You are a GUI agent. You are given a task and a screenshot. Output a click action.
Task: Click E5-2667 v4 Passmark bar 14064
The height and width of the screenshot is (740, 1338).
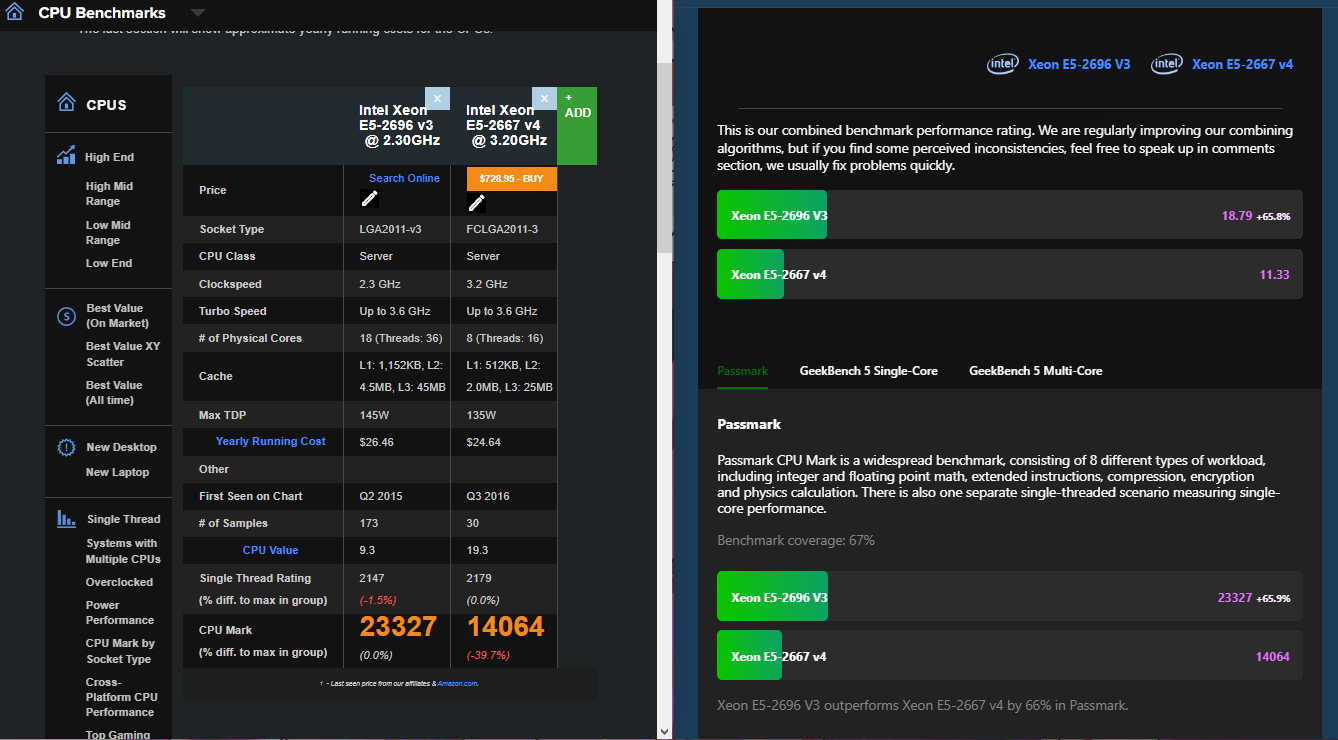(1010, 656)
